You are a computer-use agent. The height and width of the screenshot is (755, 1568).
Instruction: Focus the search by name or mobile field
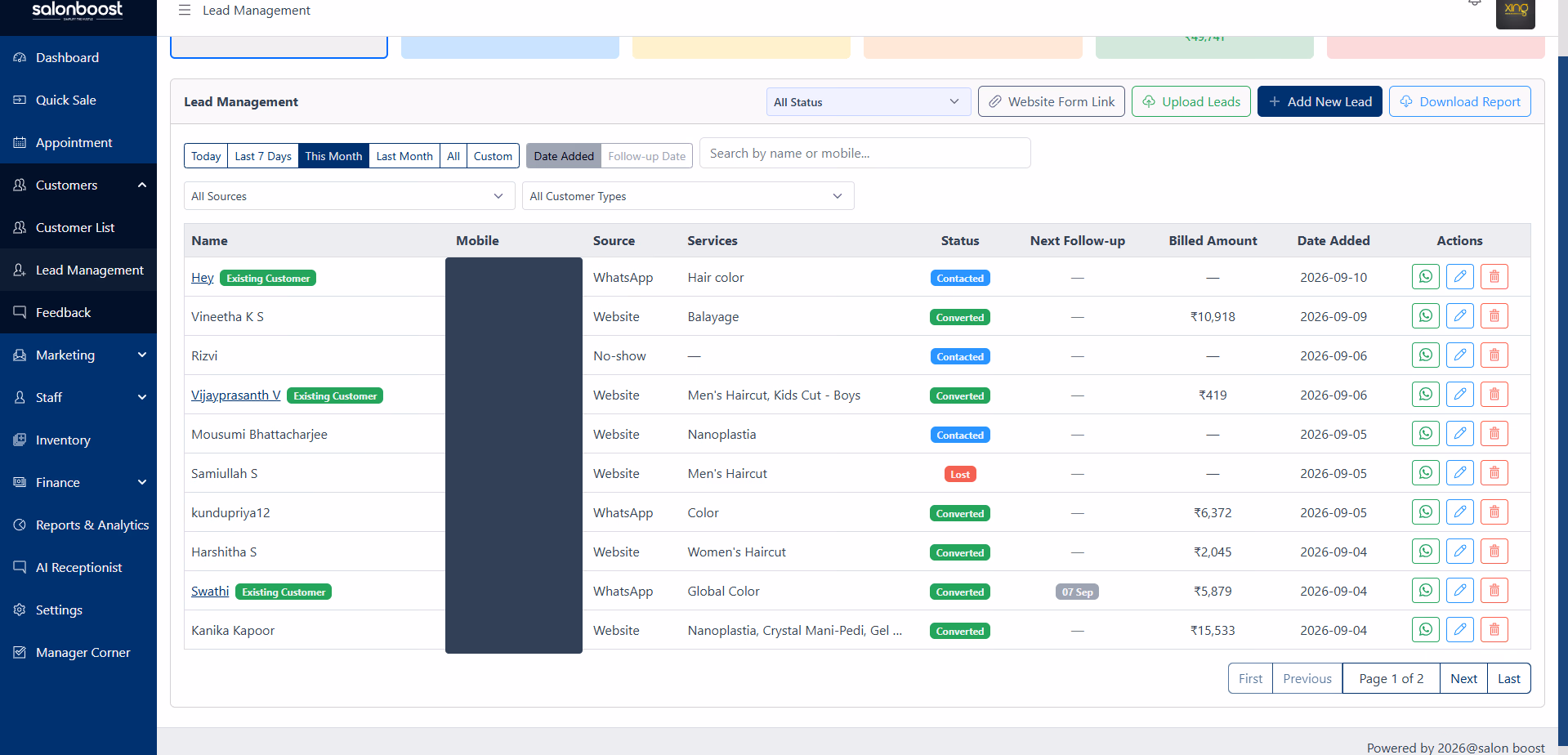click(864, 153)
